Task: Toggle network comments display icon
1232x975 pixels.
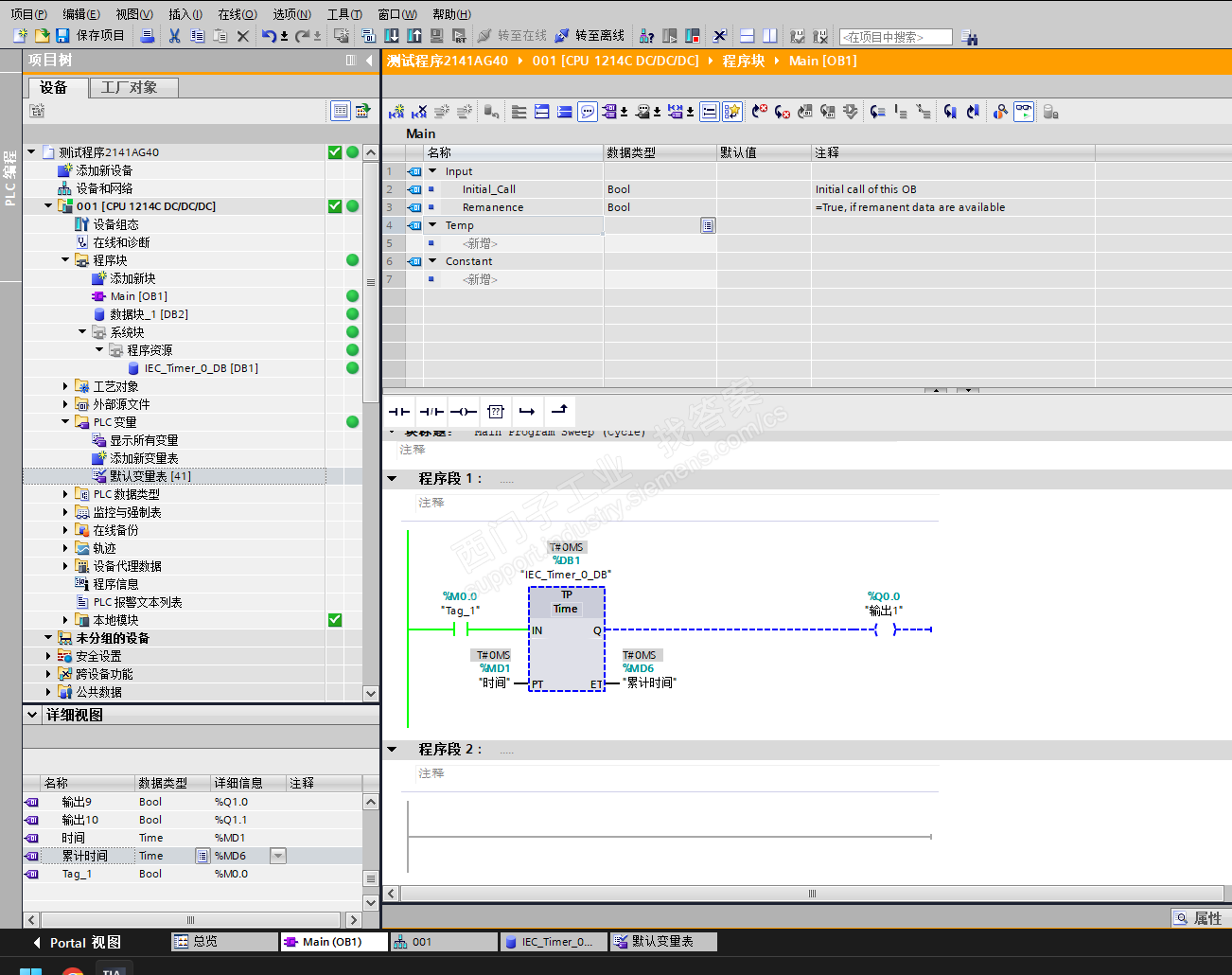Action: point(588,112)
